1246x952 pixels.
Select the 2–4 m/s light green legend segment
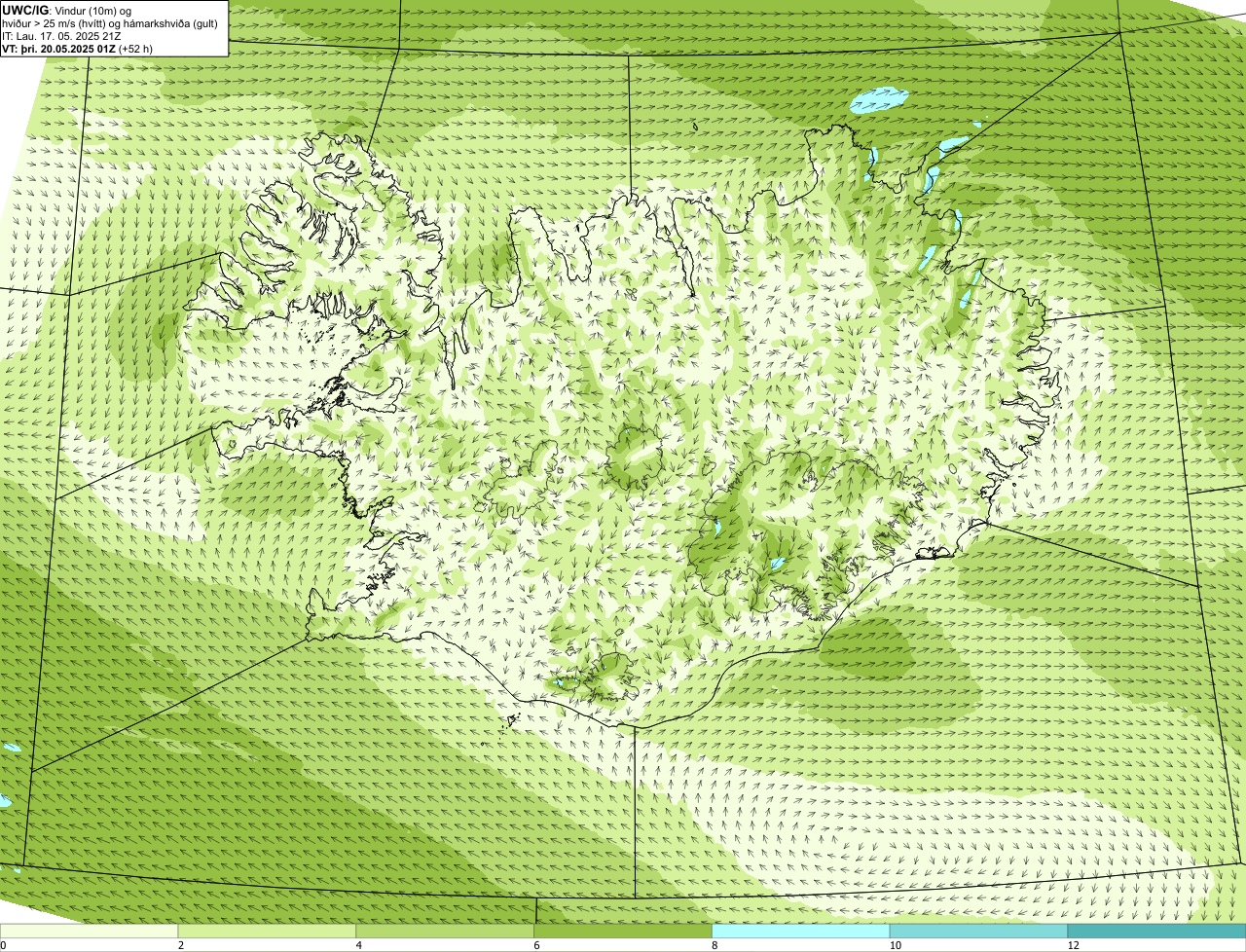(268, 931)
